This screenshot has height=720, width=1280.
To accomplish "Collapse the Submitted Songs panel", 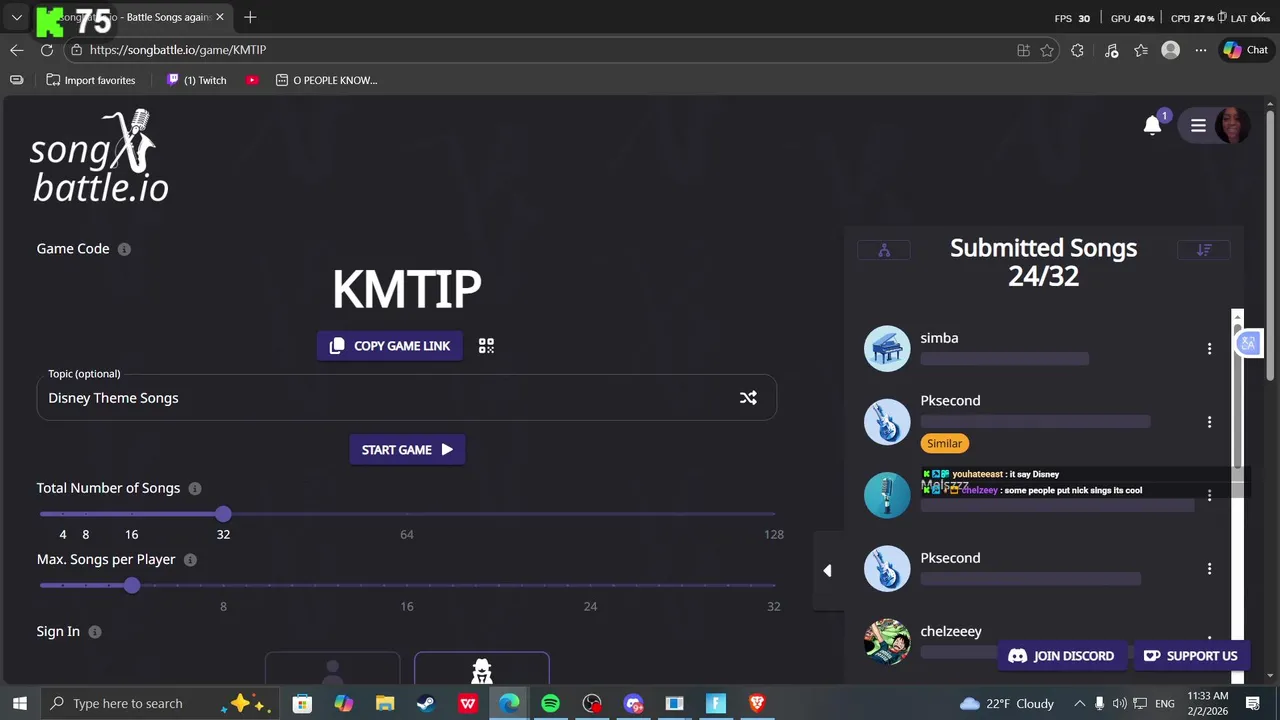I will [827, 571].
